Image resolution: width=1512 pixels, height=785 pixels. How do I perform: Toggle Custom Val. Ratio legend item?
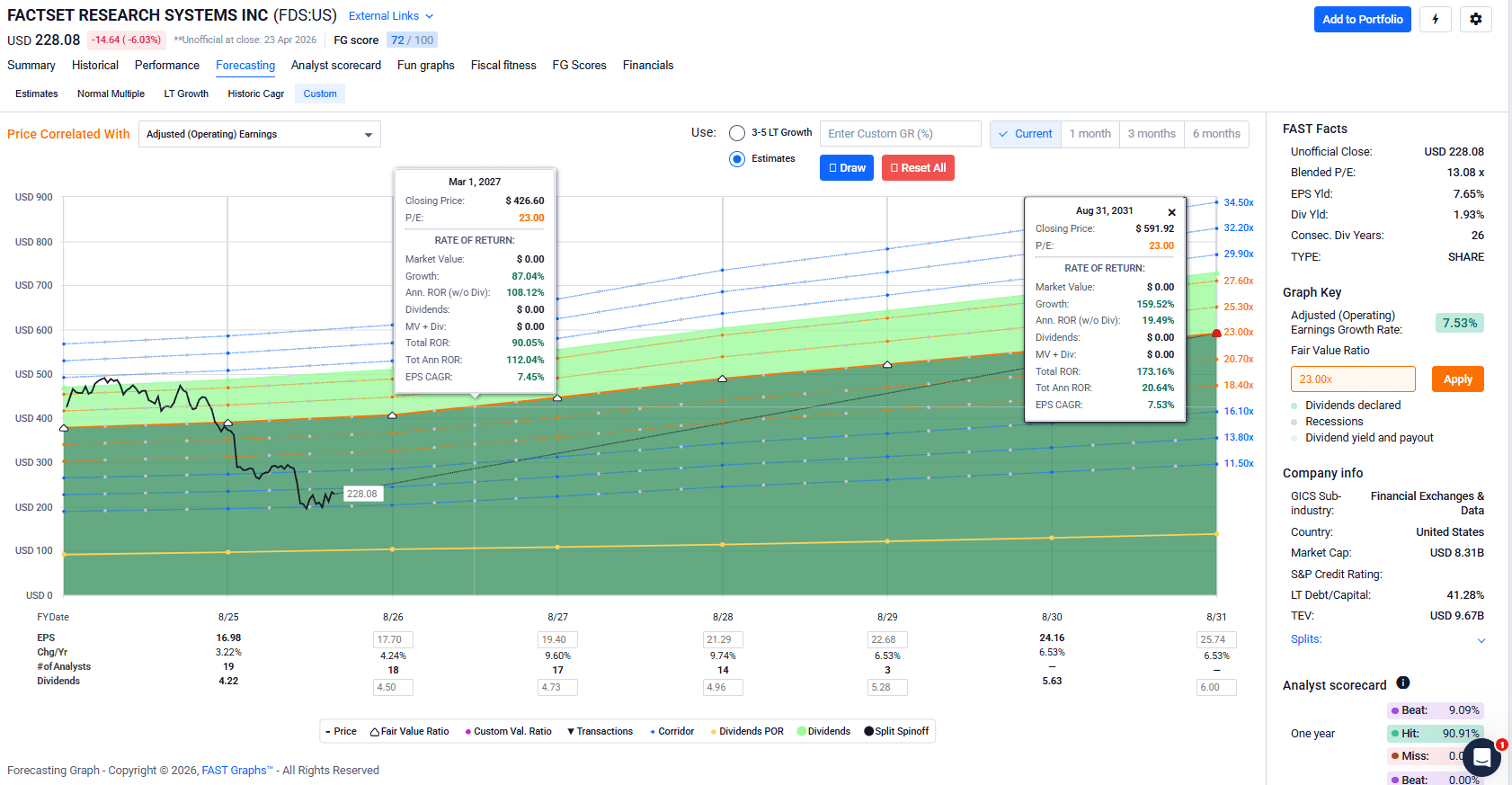click(x=508, y=732)
